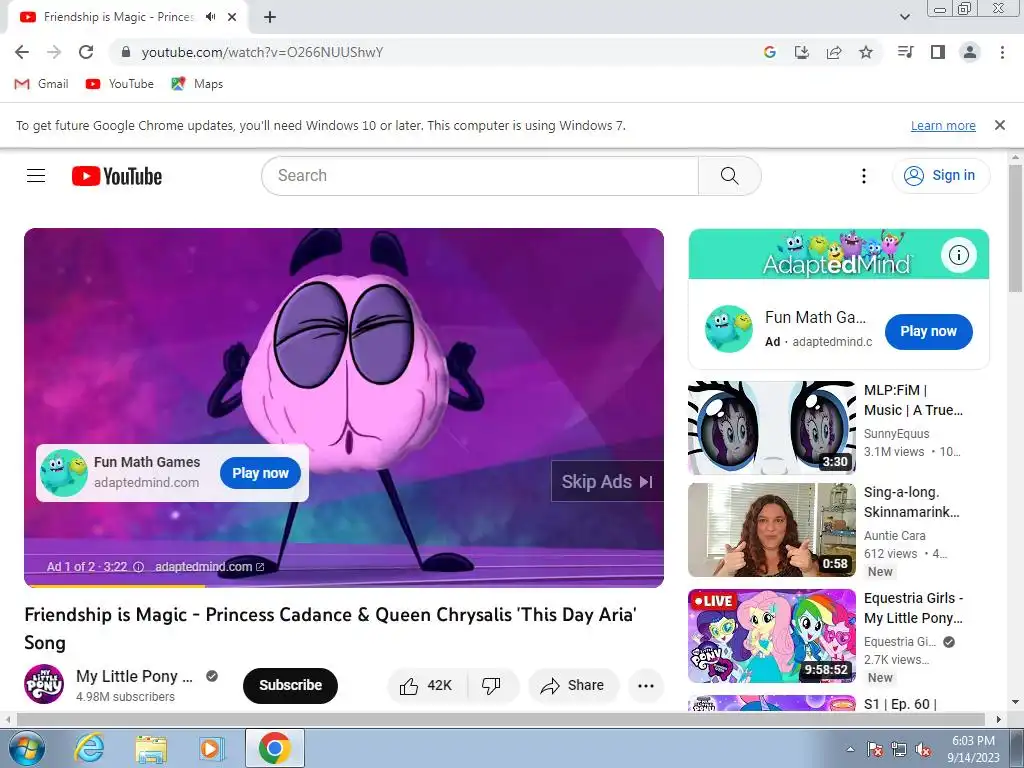
Task: Bookmark this tab with star icon
Action: coord(866,52)
